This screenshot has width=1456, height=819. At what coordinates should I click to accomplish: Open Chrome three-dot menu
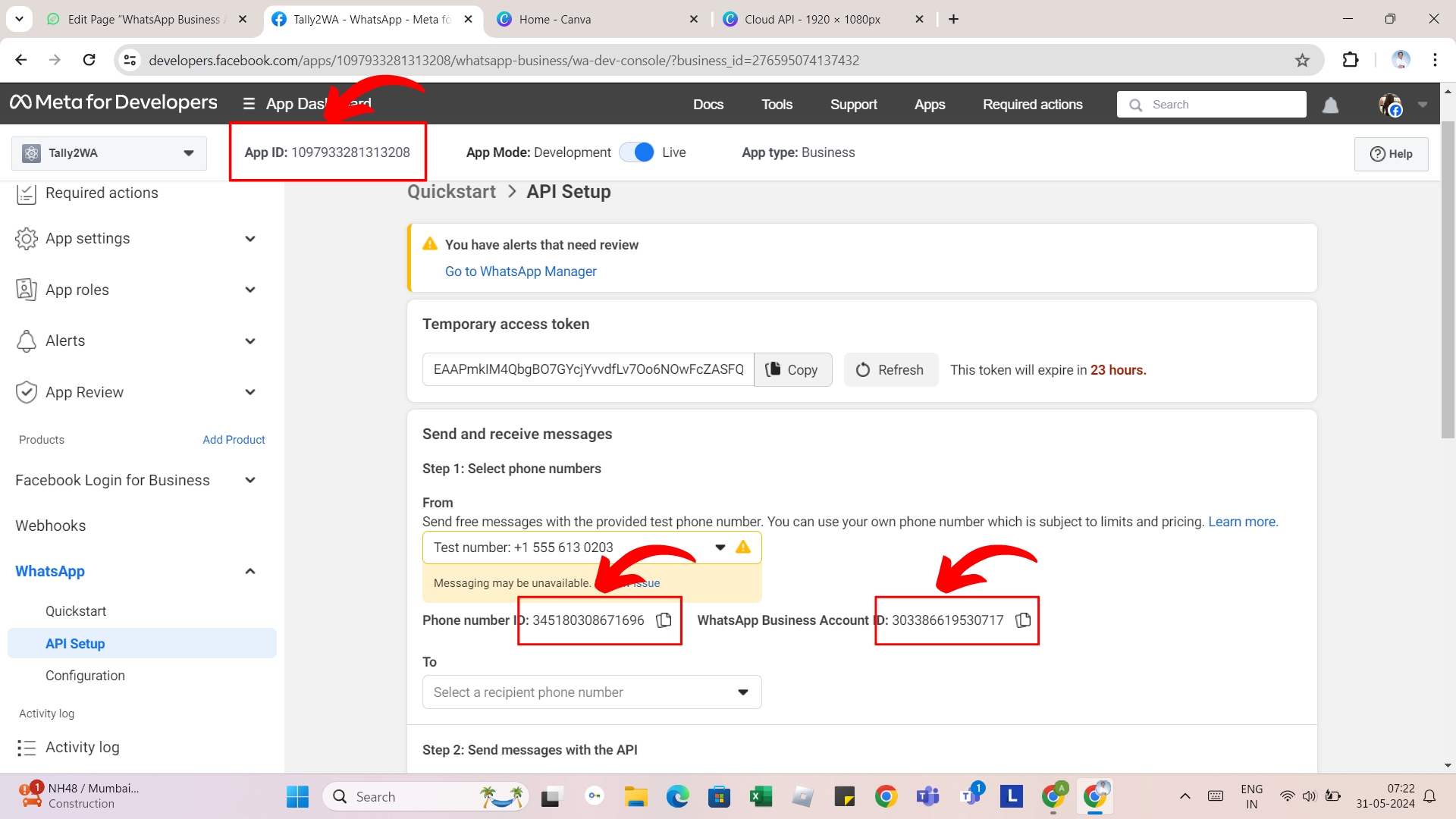1435,60
